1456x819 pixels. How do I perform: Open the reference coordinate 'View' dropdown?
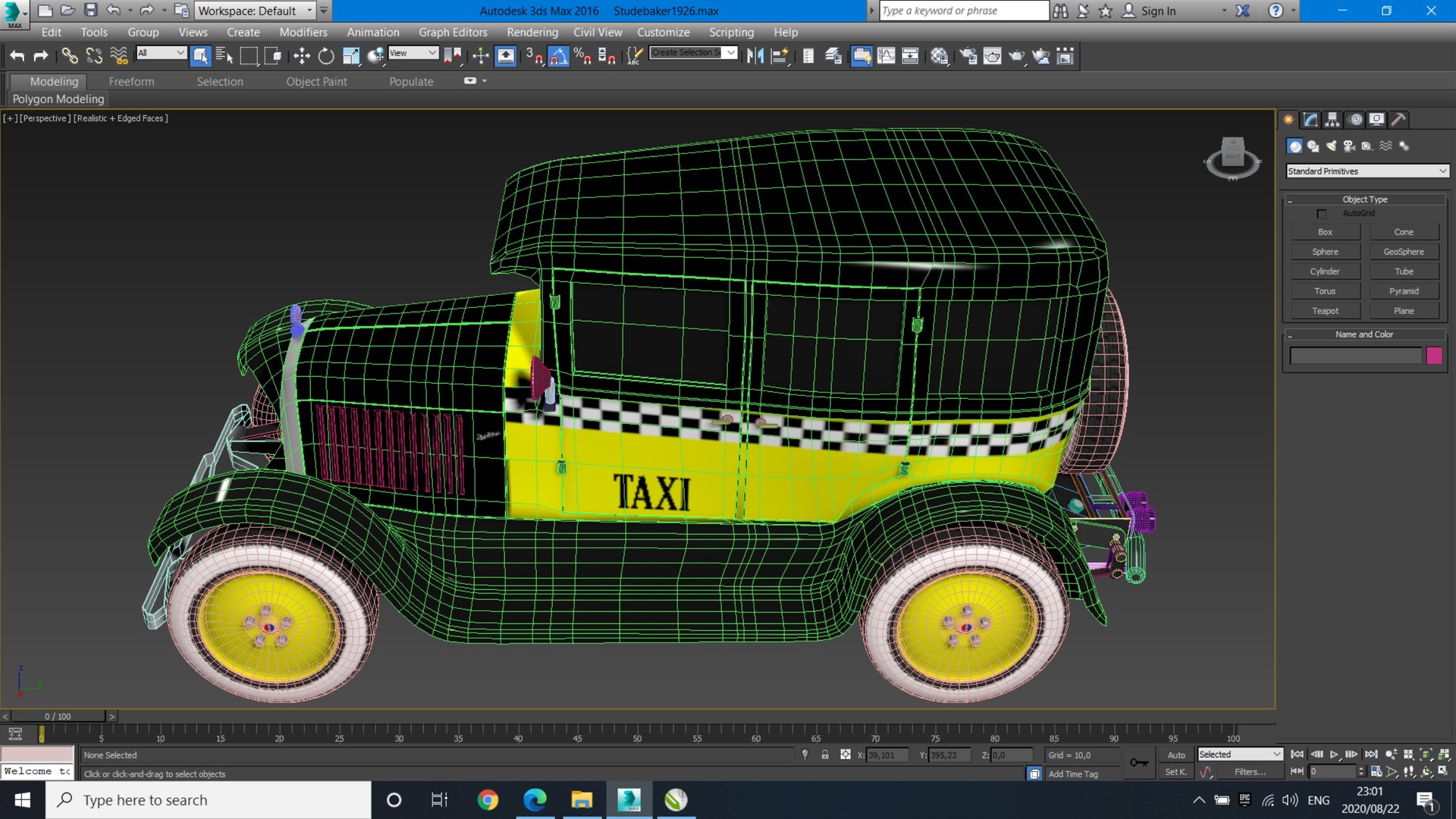(x=413, y=52)
